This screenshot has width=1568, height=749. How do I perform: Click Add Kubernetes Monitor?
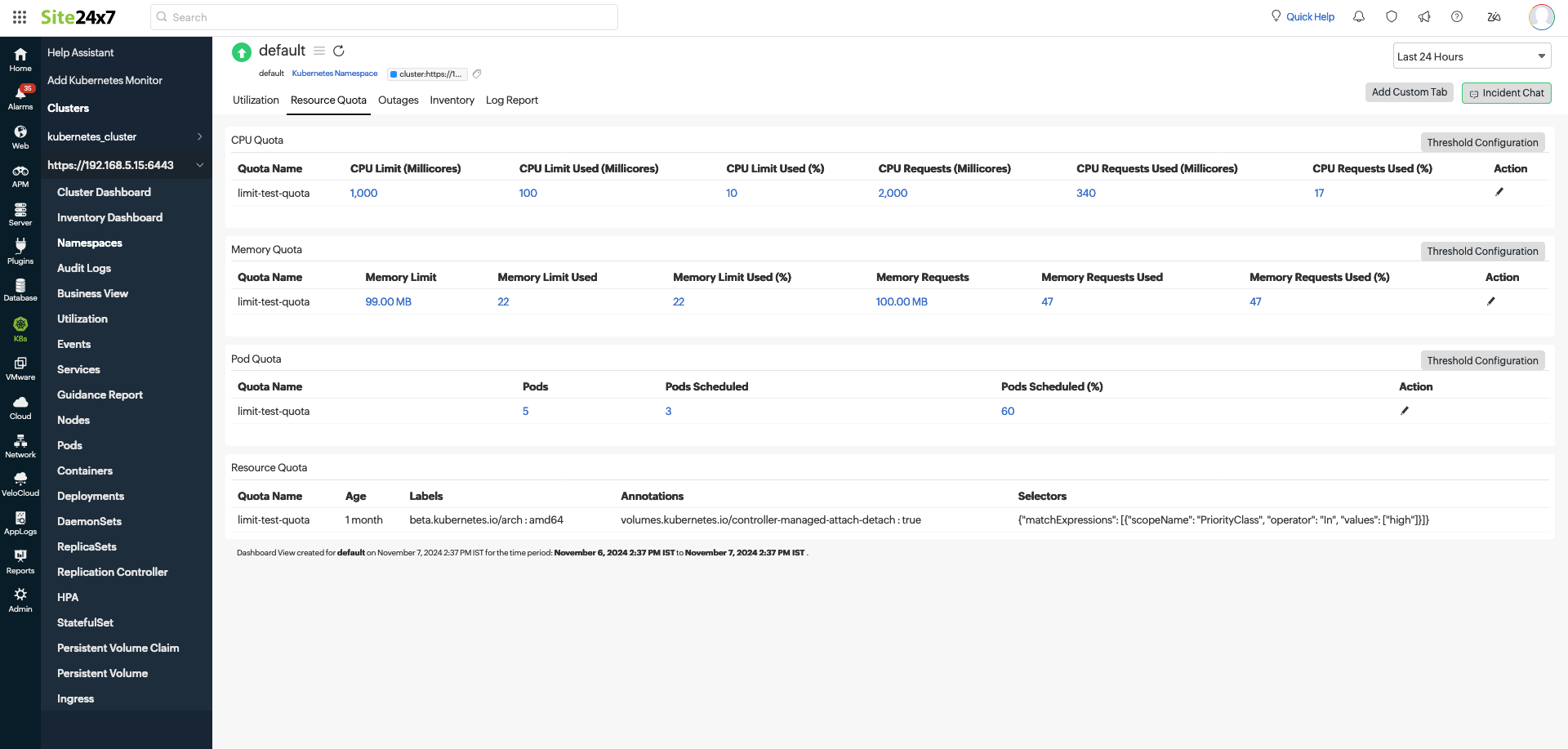coord(105,80)
